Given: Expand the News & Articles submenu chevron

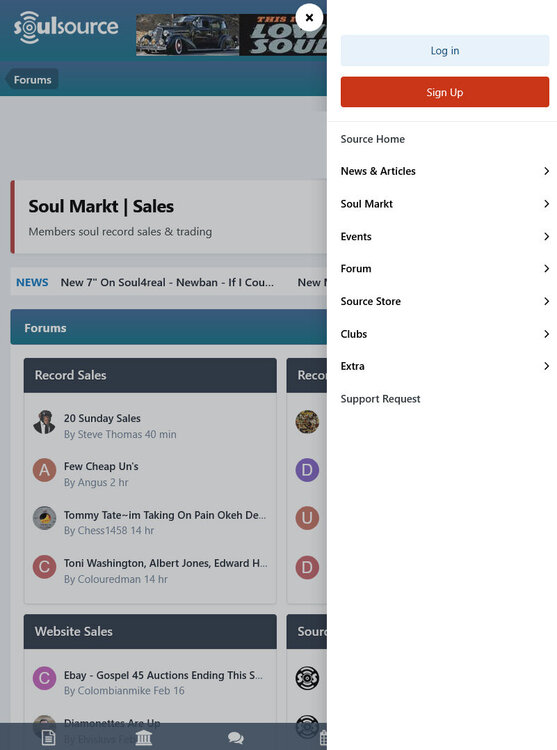Looking at the screenshot, I should [x=546, y=171].
